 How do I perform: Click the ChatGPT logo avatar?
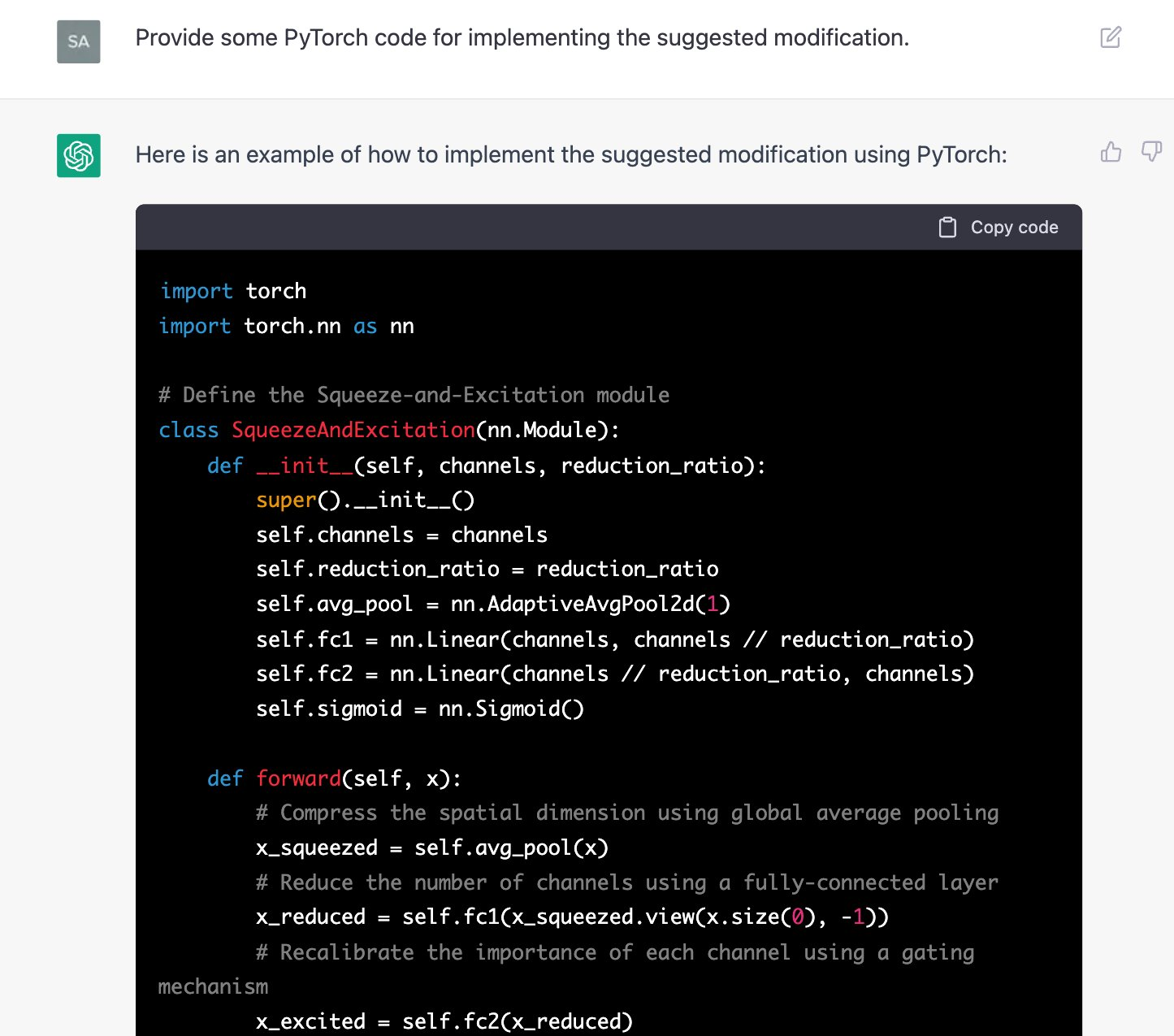pyautogui.click(x=79, y=155)
